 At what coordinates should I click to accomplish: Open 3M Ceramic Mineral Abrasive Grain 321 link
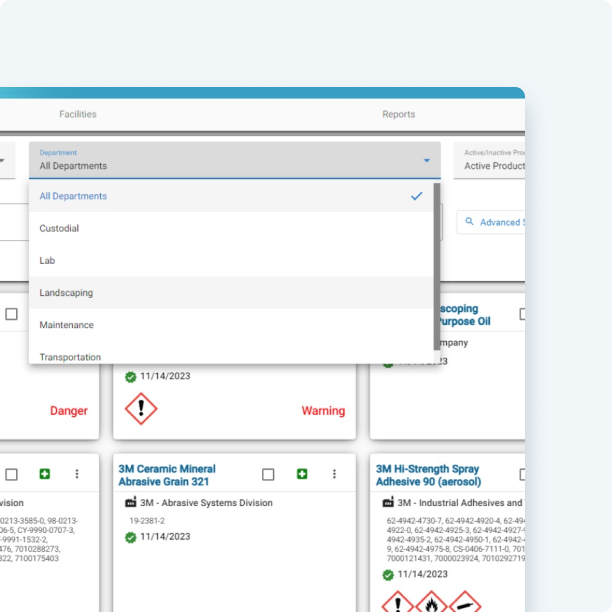click(167, 475)
